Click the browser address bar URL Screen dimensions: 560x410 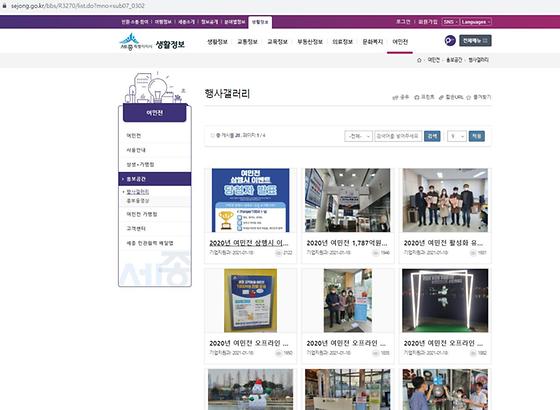tap(78, 6)
